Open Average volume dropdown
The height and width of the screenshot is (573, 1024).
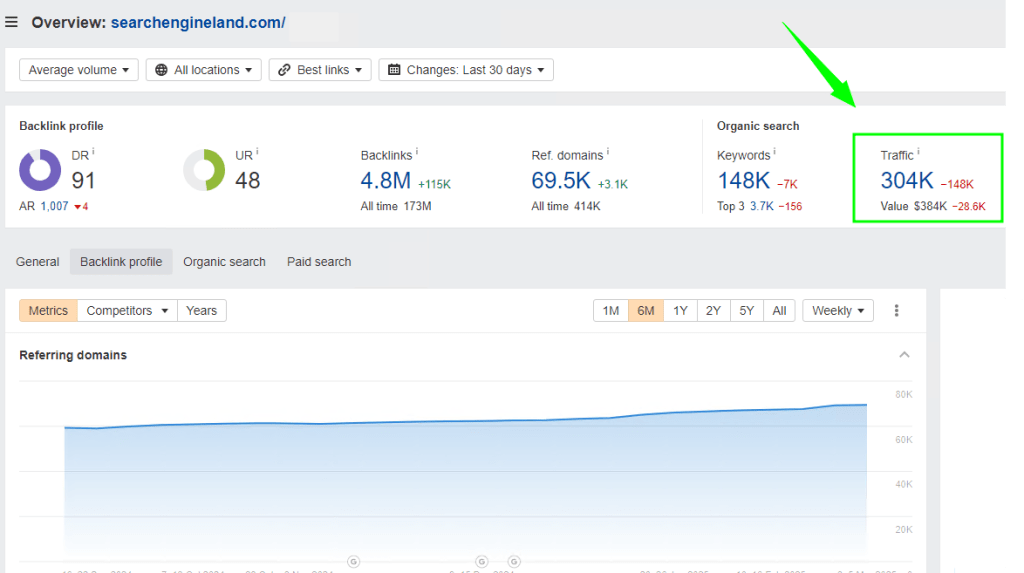point(78,70)
